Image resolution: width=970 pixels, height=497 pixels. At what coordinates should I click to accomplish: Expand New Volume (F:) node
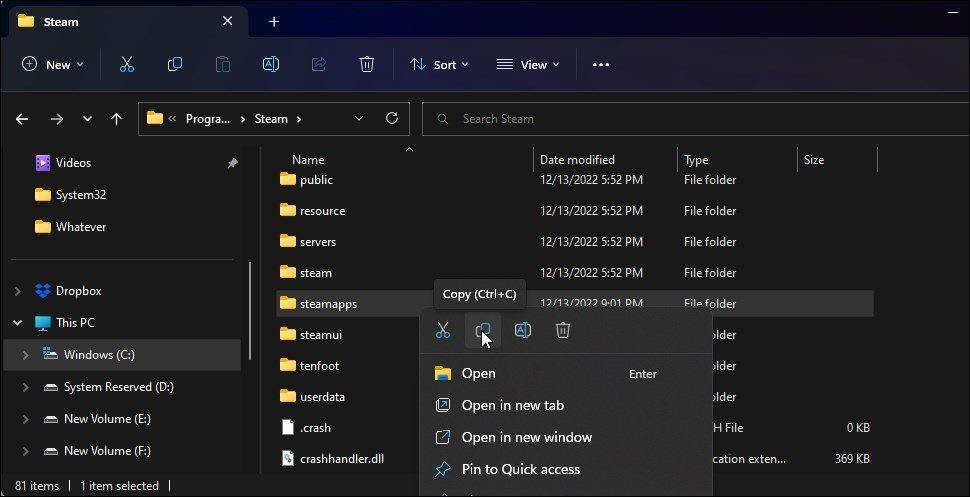[x=25, y=451]
